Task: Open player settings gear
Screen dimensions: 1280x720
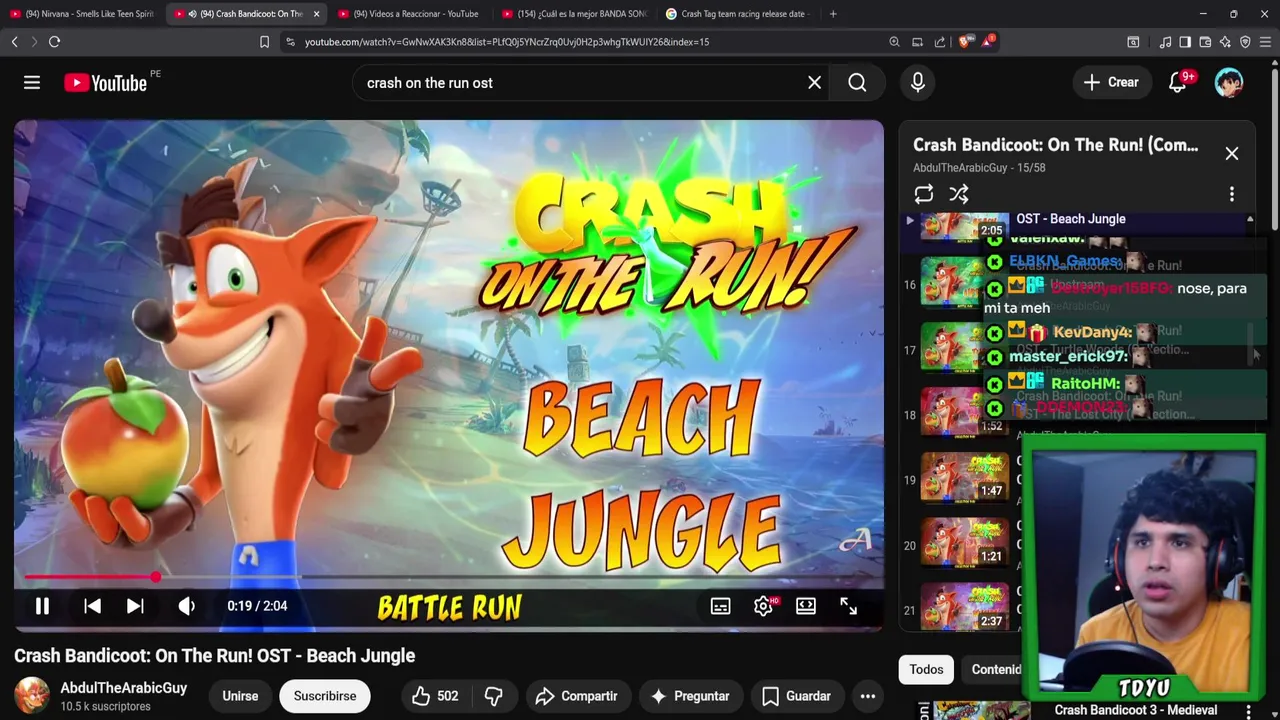Action: [764, 606]
